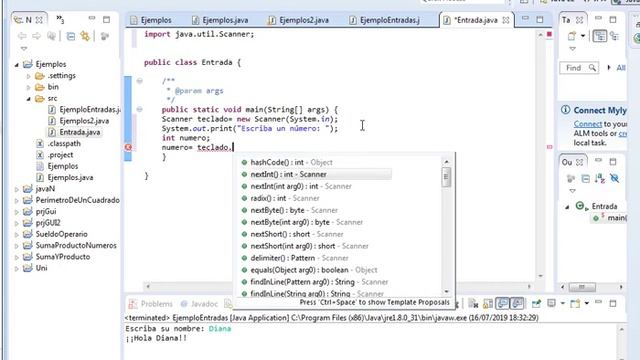640x360 pixels.
Task: Fold the Javadoc comment collapse marker
Action: (x=140, y=81)
